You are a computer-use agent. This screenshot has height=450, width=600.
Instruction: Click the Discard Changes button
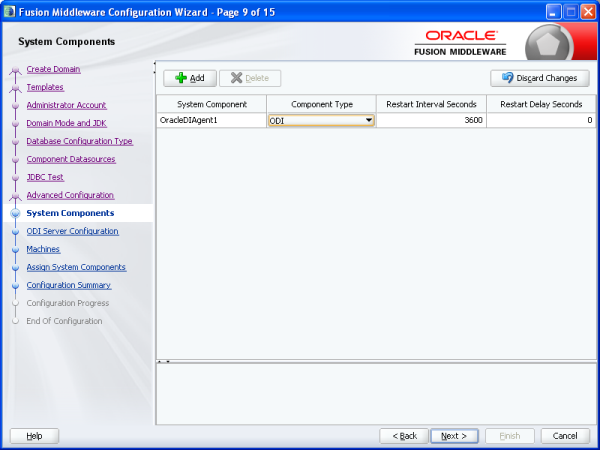coord(539,78)
